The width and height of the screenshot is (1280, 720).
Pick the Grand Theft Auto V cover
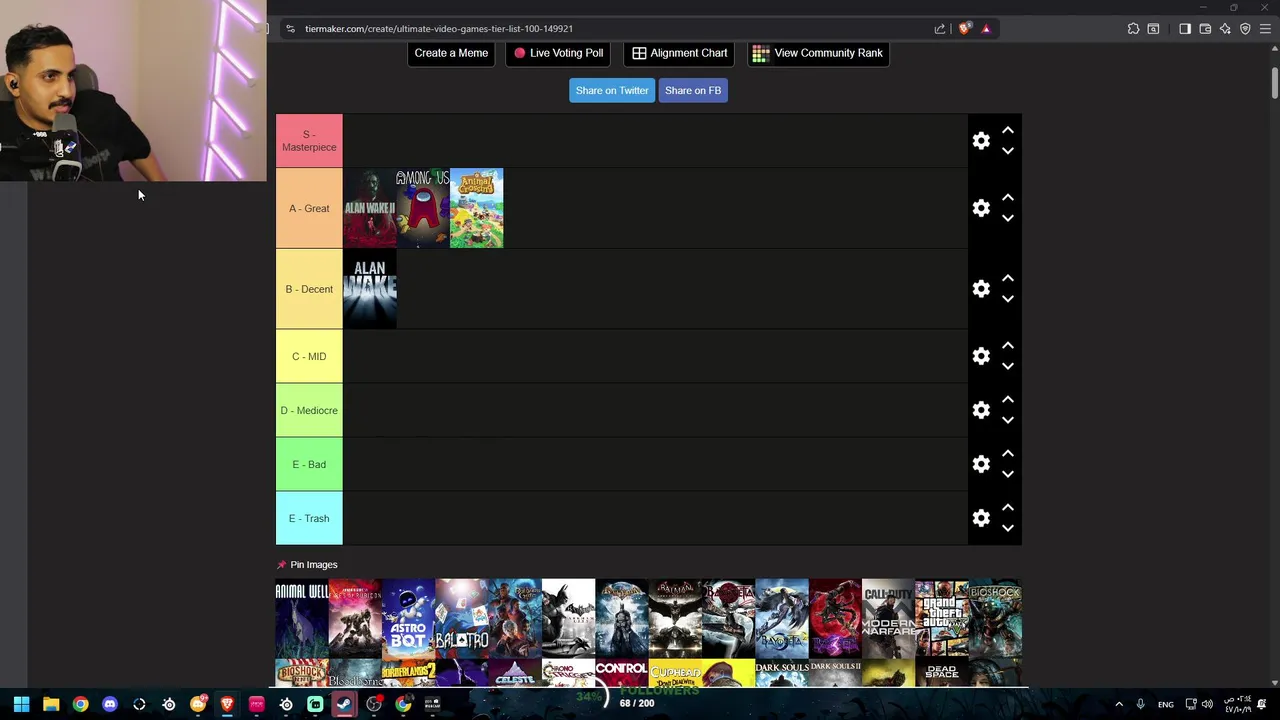(942, 619)
